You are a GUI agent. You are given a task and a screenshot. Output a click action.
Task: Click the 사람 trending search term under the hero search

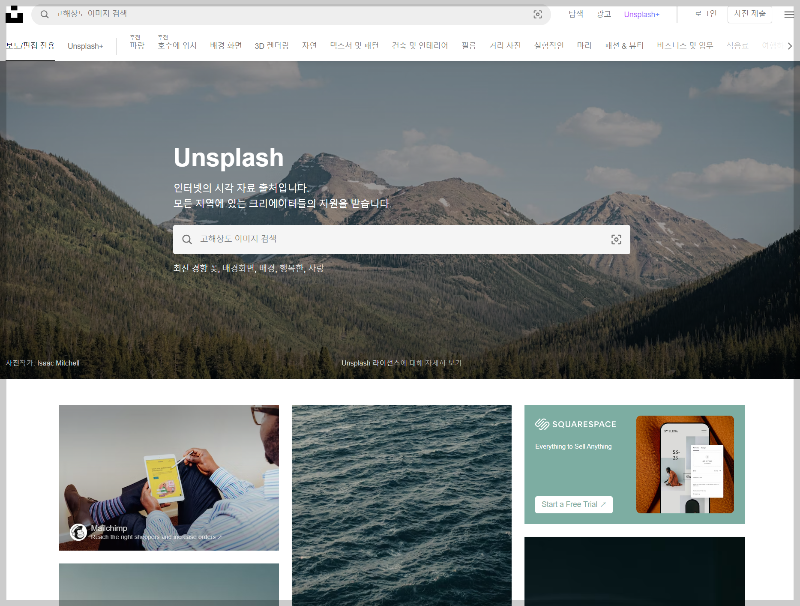pos(316,268)
